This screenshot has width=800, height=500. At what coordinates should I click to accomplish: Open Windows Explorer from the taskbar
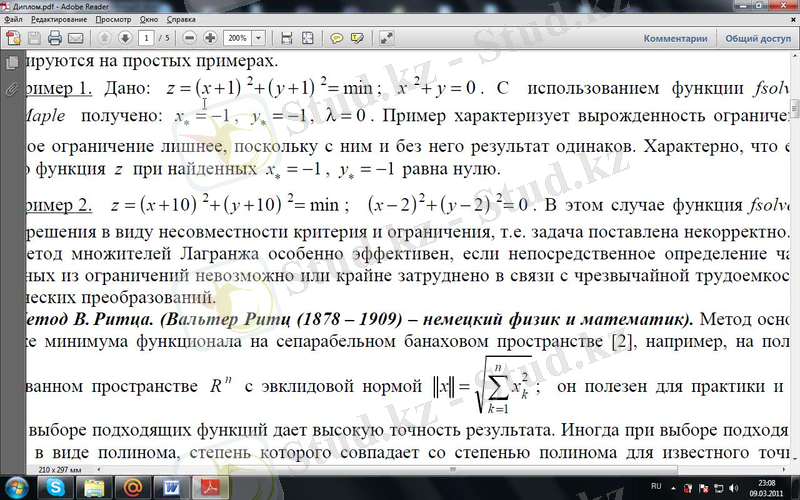point(94,488)
